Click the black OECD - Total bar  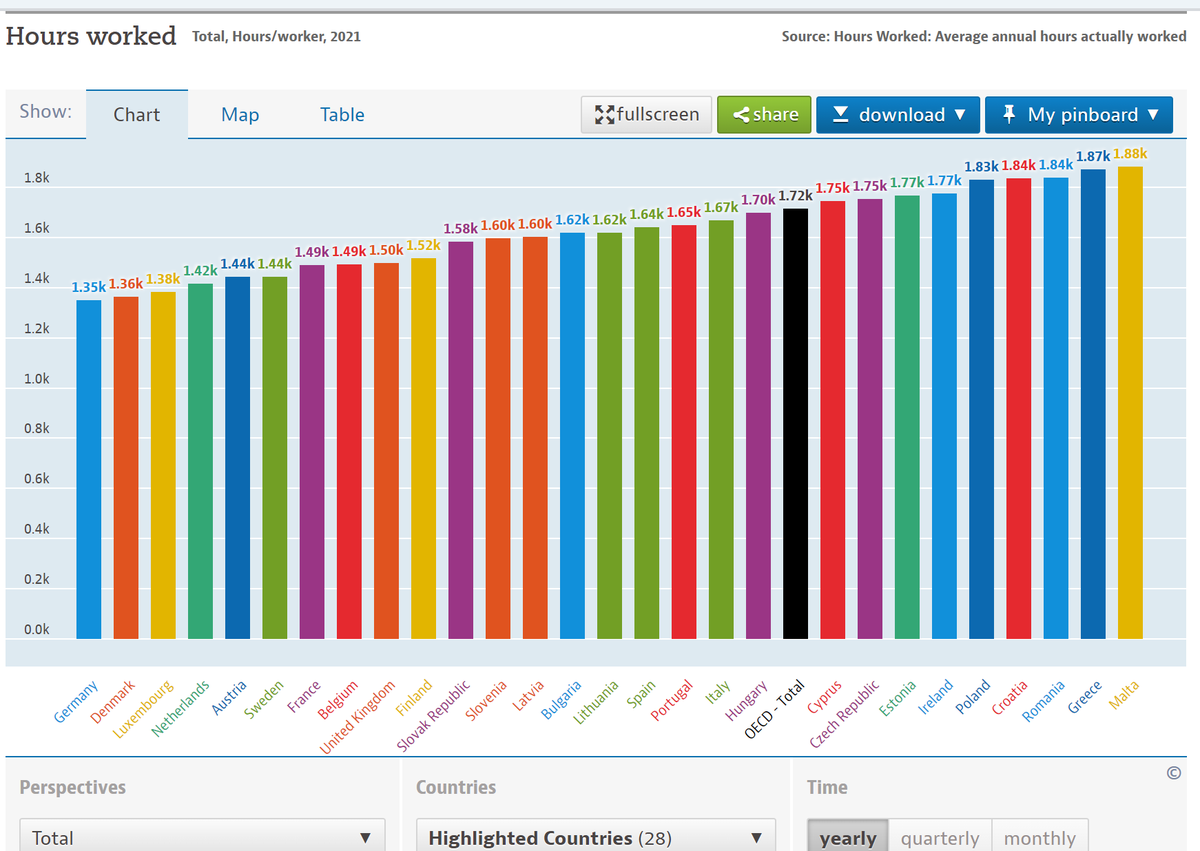tap(795, 423)
